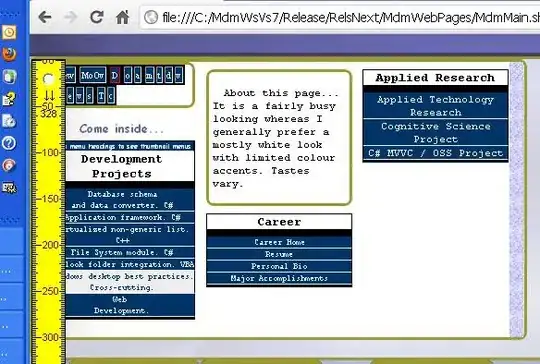Click the round red and white taskbar icon
The width and height of the screenshot is (540, 364).
9,165
